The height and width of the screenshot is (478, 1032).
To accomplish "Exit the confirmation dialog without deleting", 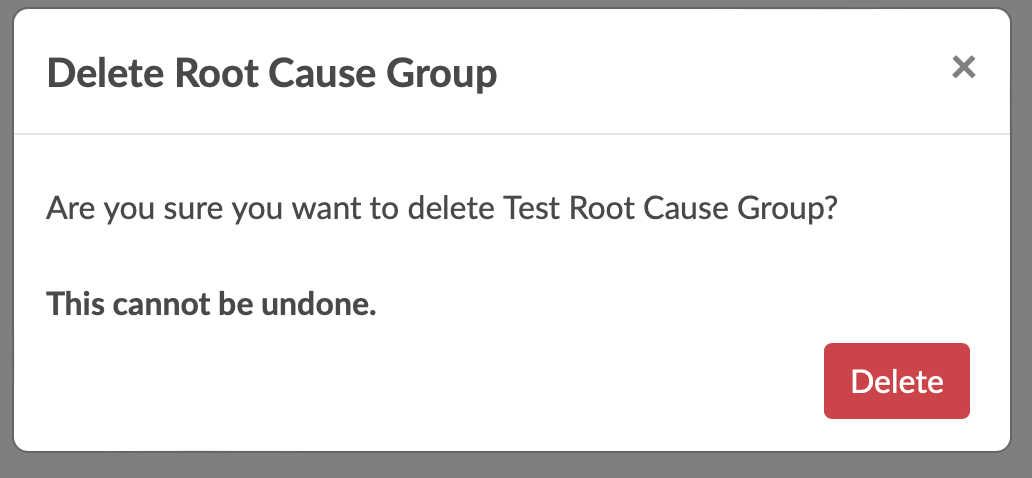I will coord(963,68).
